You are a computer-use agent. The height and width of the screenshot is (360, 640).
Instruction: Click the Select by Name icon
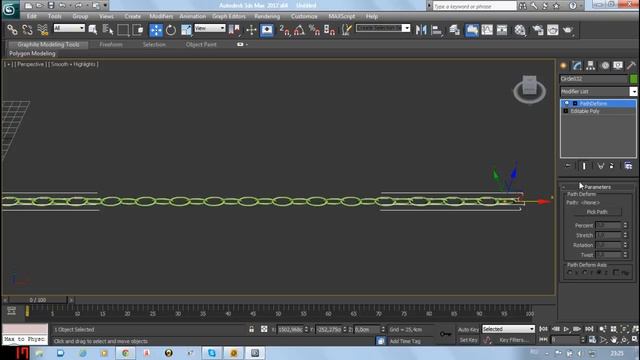(93, 30)
